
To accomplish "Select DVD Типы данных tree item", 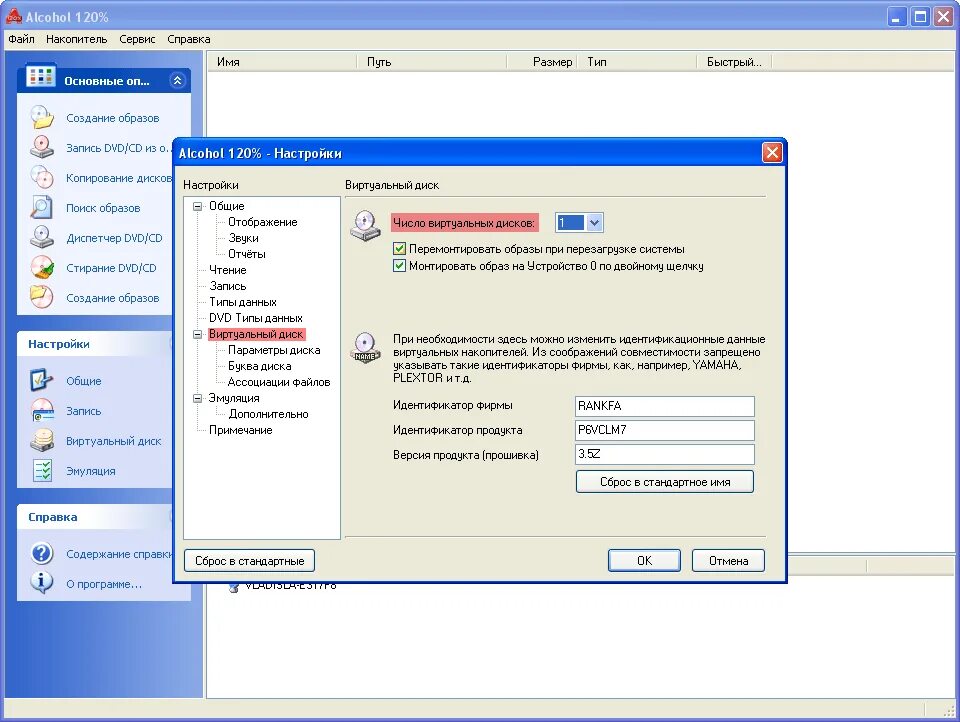I will [255, 318].
